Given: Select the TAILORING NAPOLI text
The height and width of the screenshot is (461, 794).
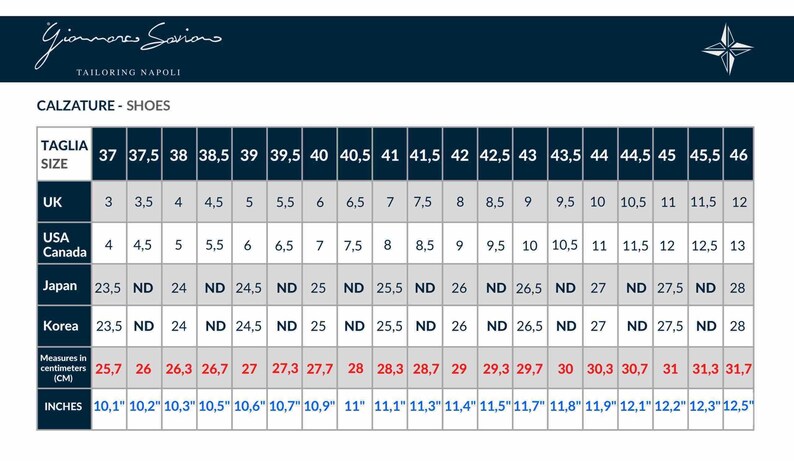Looking at the screenshot, I should click(128, 72).
